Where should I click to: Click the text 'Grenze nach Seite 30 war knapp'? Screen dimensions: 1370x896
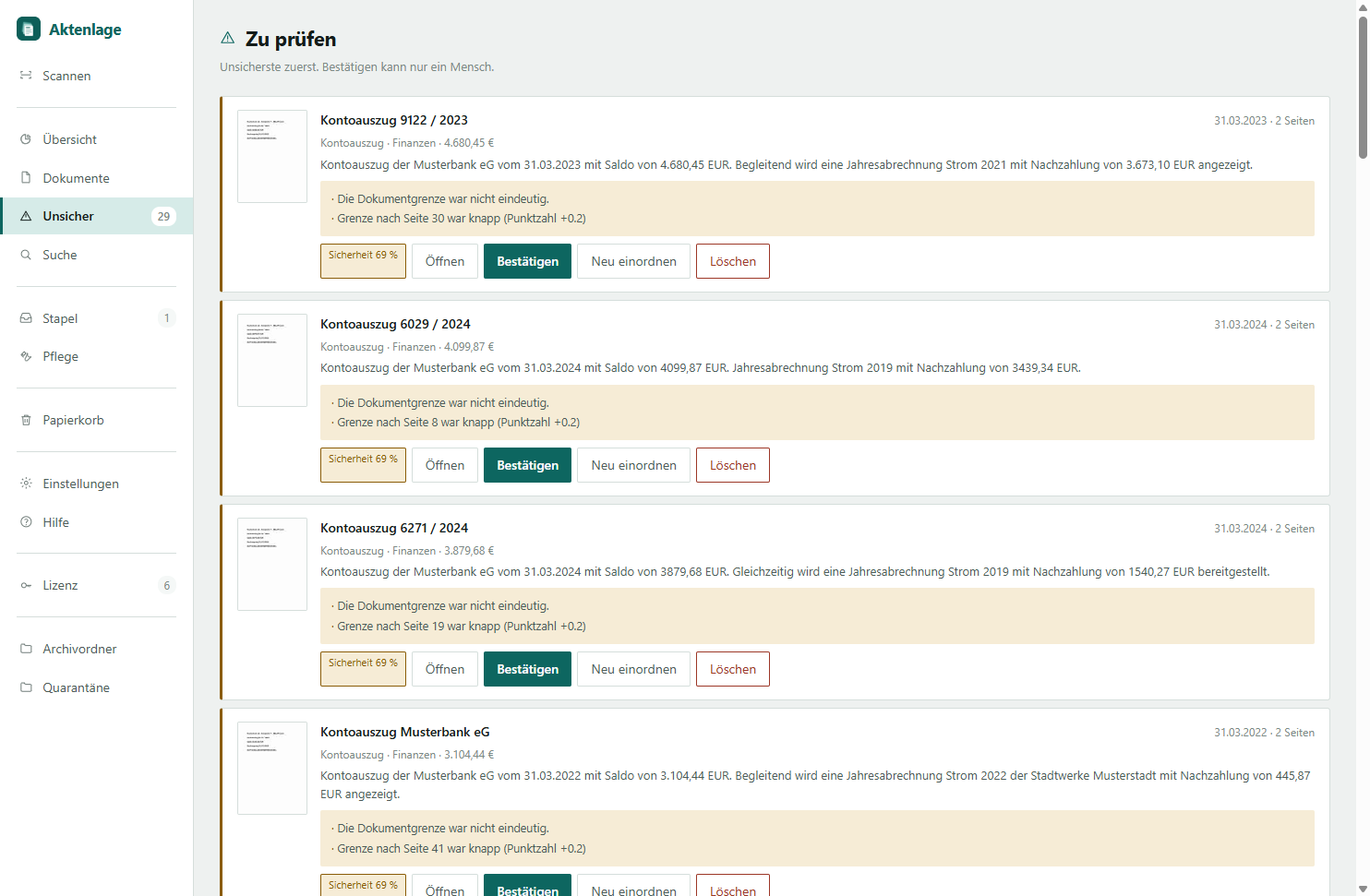[x=419, y=219]
